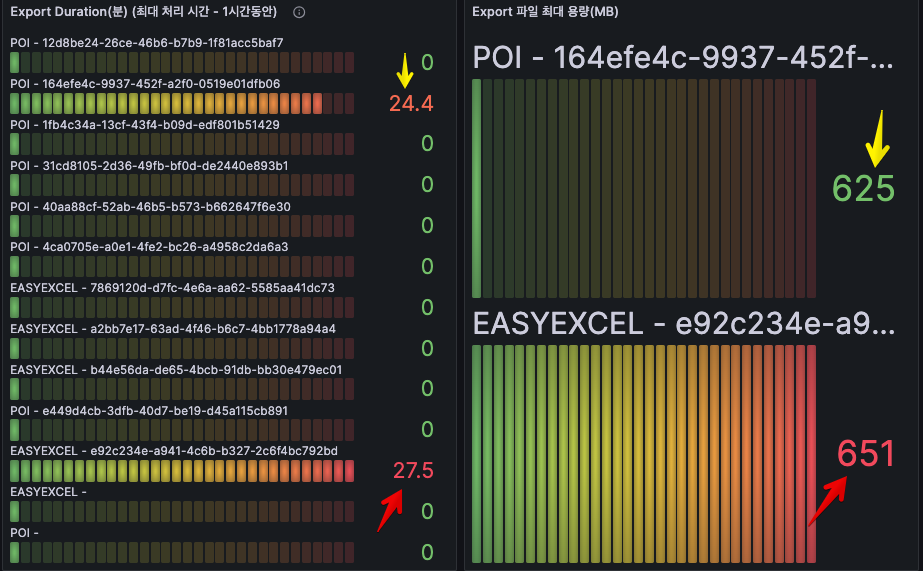
Task: Click the red 27.5 duration value
Action: pos(413,470)
